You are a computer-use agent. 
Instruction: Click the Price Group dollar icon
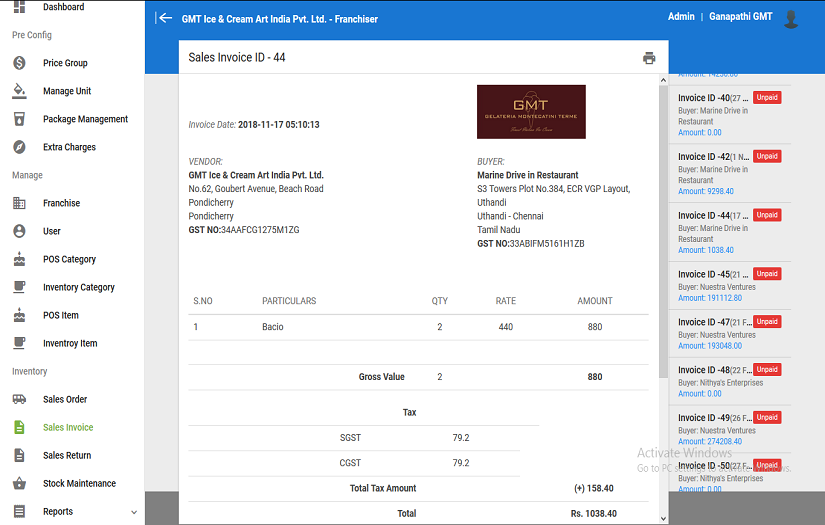click(19, 63)
